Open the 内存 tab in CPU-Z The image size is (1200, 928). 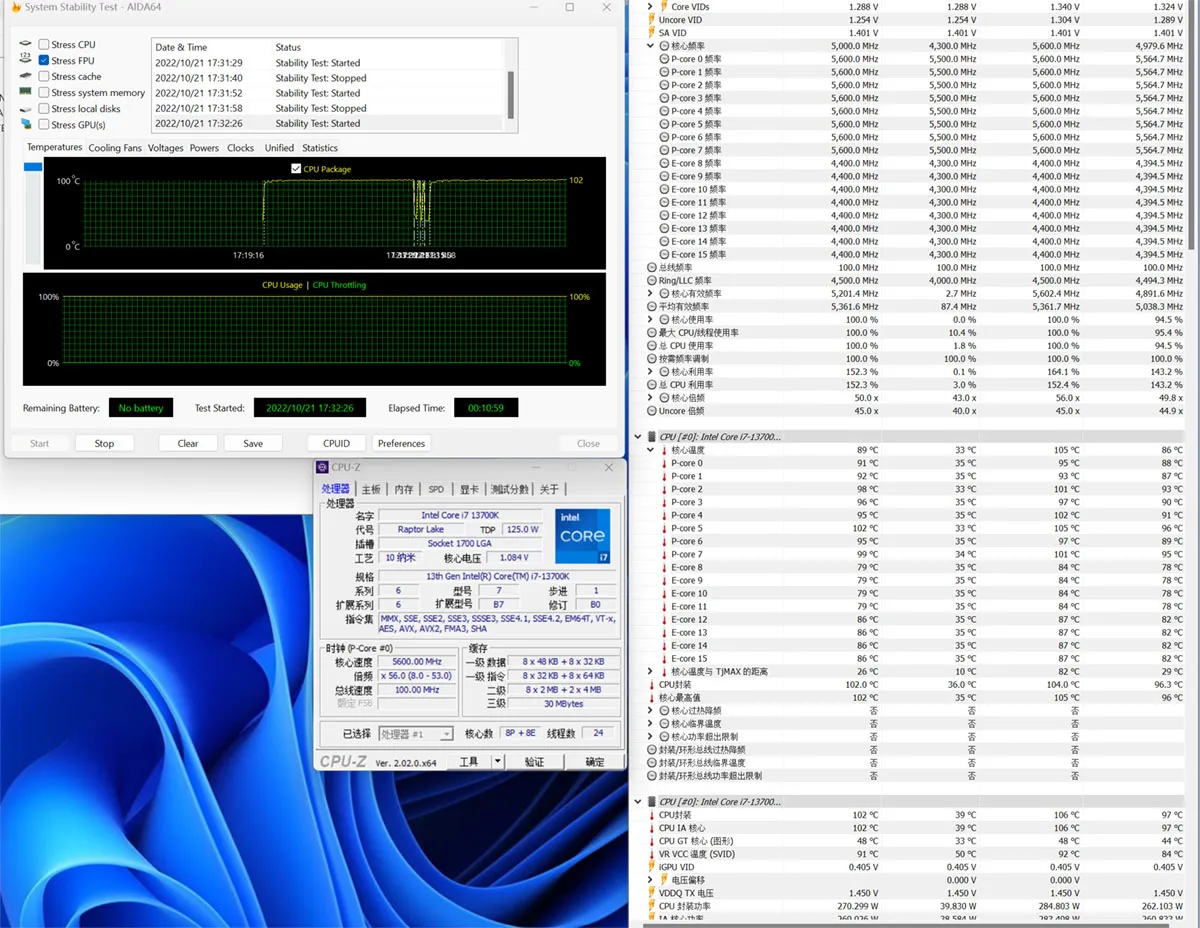[403, 489]
